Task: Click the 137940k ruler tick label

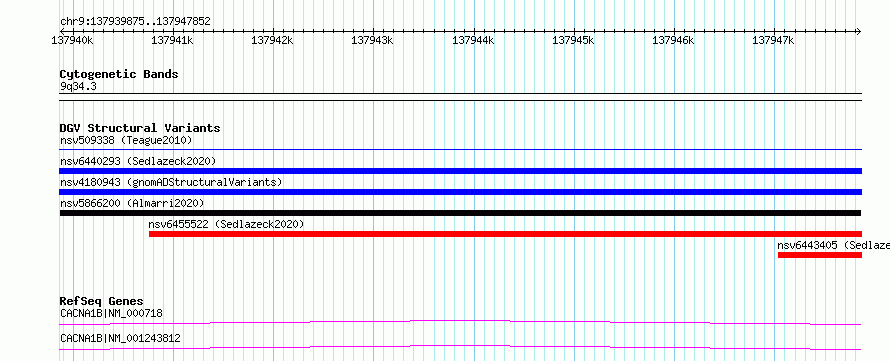Action: (72, 40)
